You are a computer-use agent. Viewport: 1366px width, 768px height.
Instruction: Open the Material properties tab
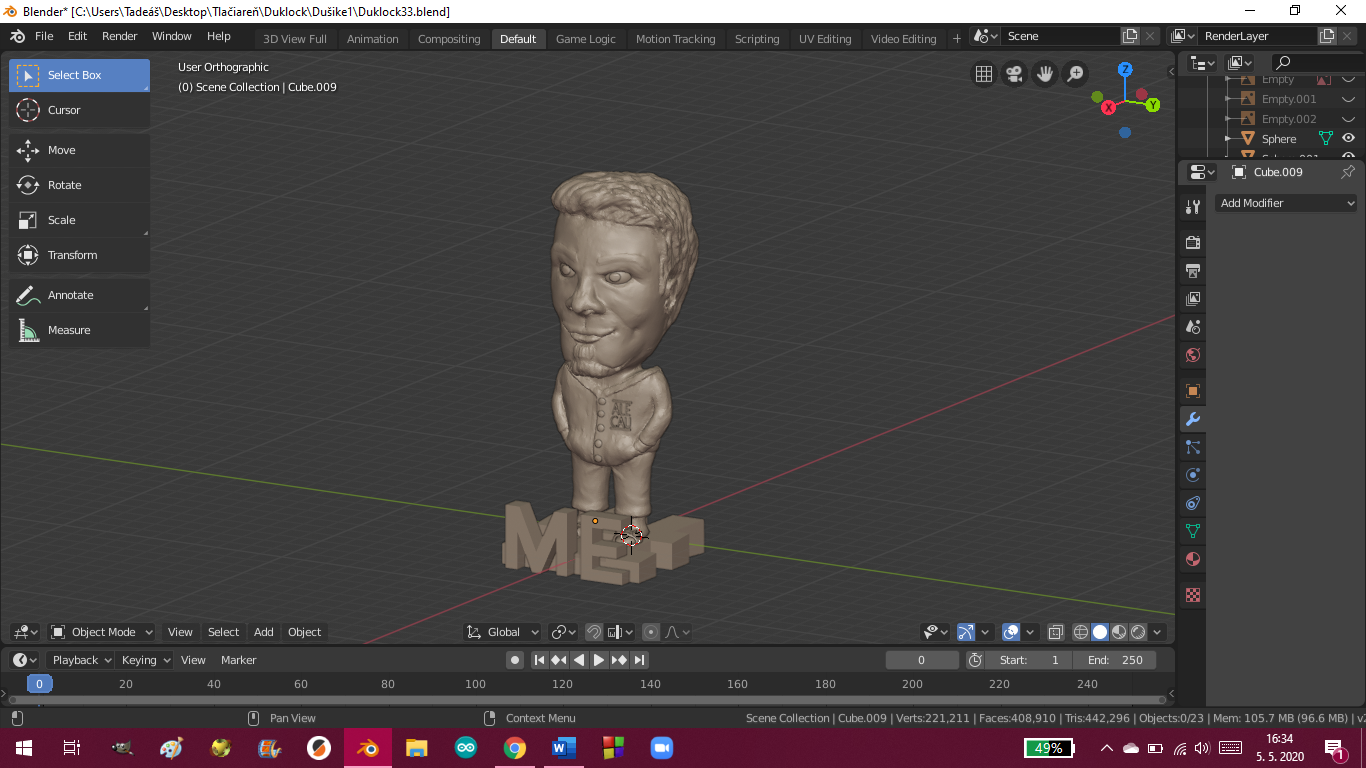(1192, 559)
